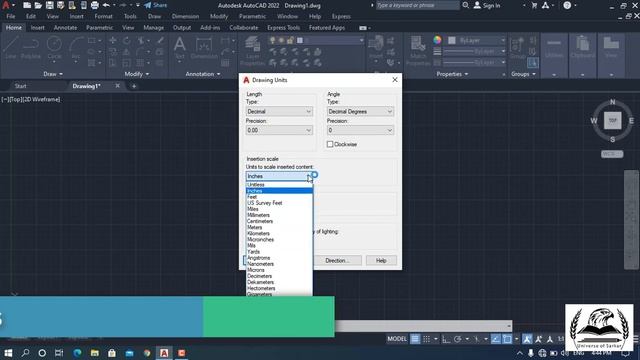
Task: Click the Autodesk App Store cart icon
Action: coord(534,5)
